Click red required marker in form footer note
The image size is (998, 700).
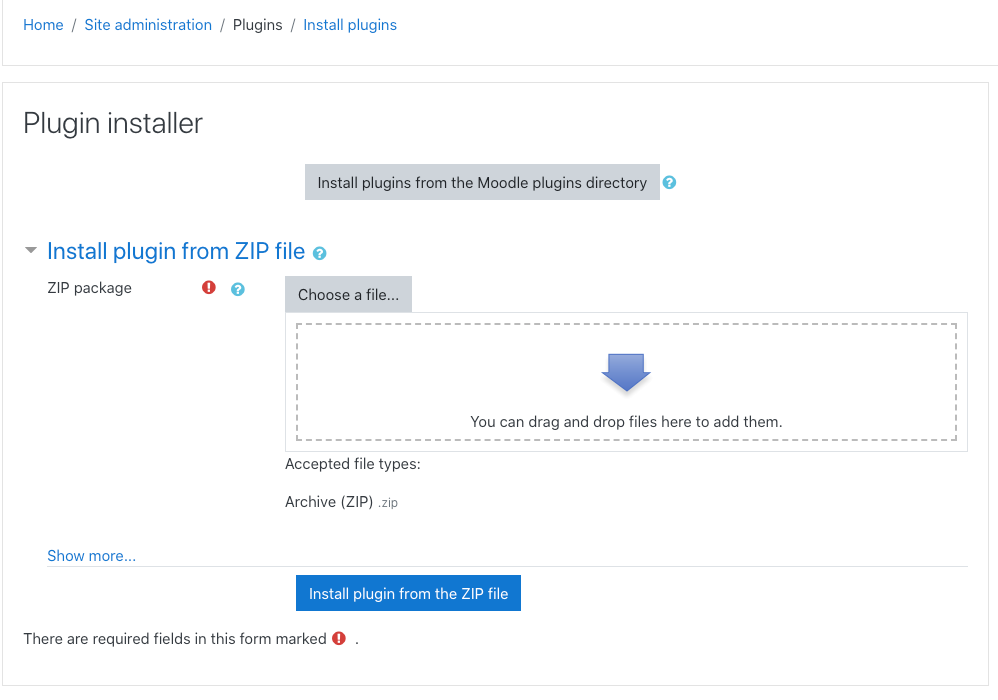coord(339,638)
